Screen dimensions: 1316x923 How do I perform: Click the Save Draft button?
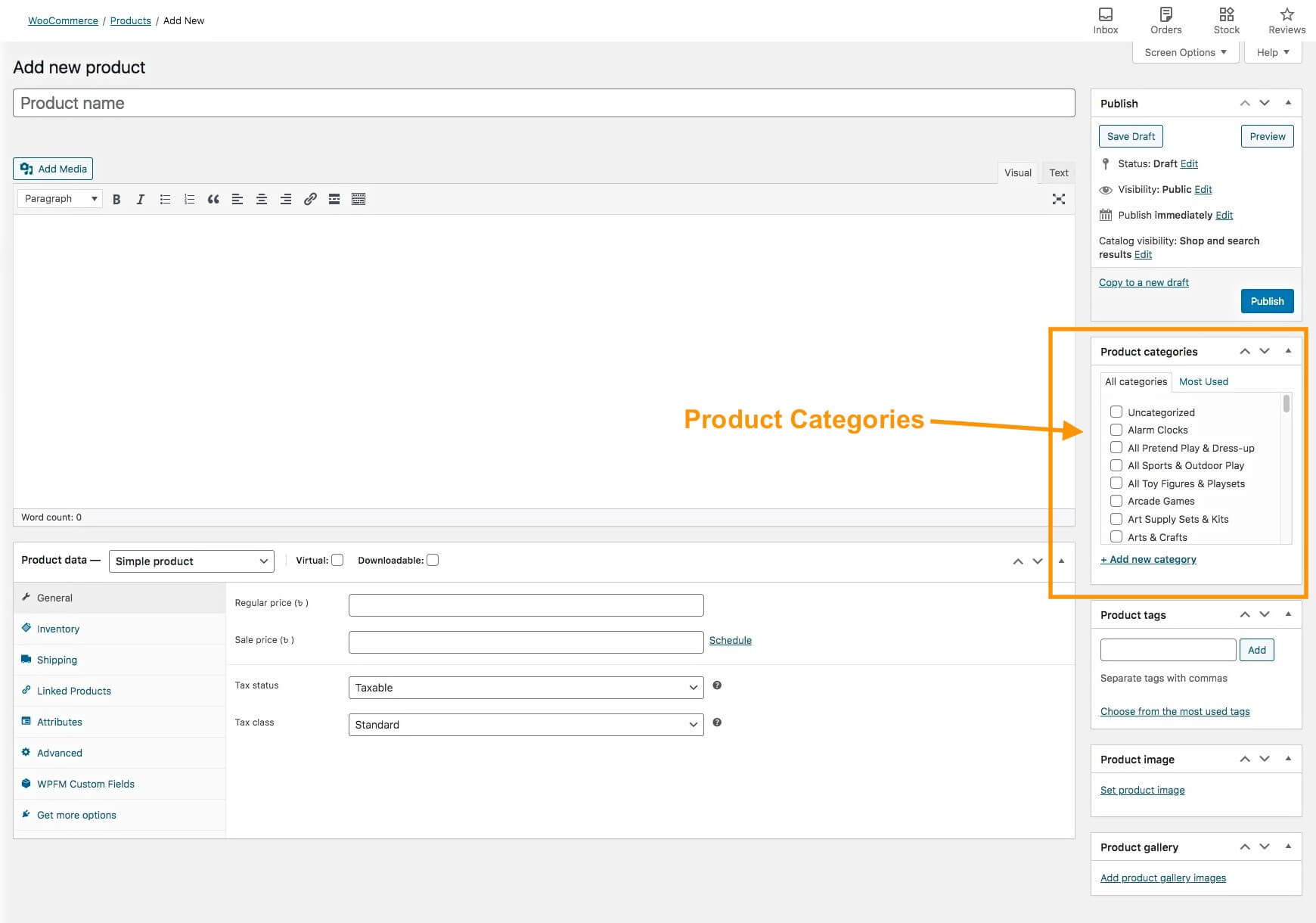(1131, 136)
